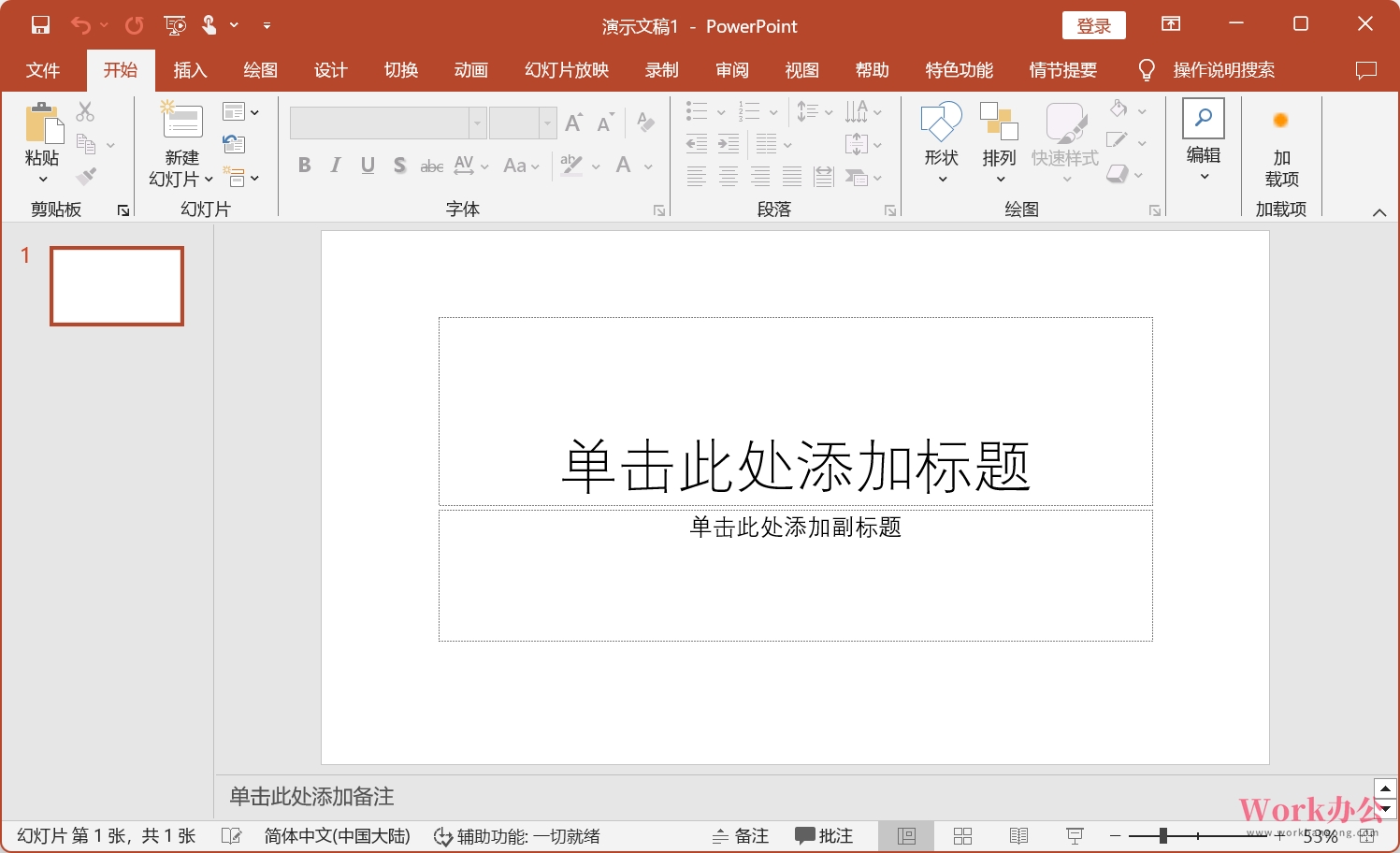Open font color picker arrow
This screenshot has height=853, width=1400.
[x=648, y=166]
